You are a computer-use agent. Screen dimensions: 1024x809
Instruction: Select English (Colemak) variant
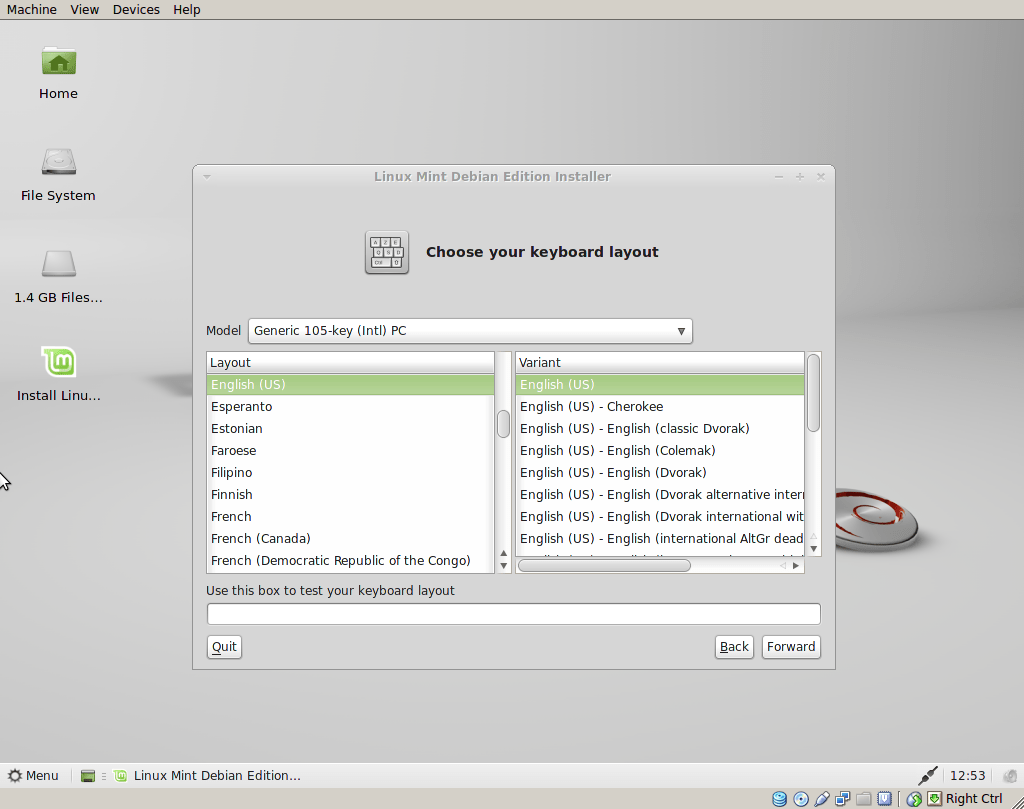(x=660, y=451)
